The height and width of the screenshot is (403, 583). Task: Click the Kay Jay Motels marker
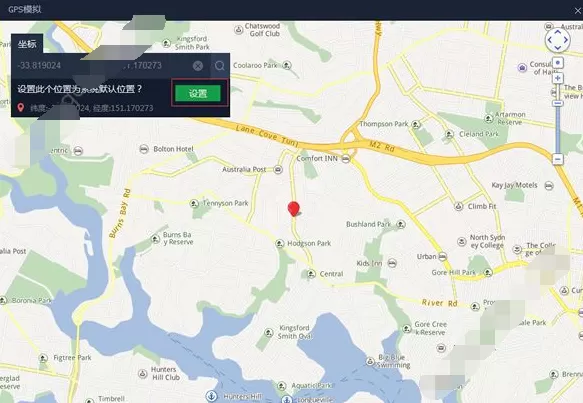(x=549, y=186)
